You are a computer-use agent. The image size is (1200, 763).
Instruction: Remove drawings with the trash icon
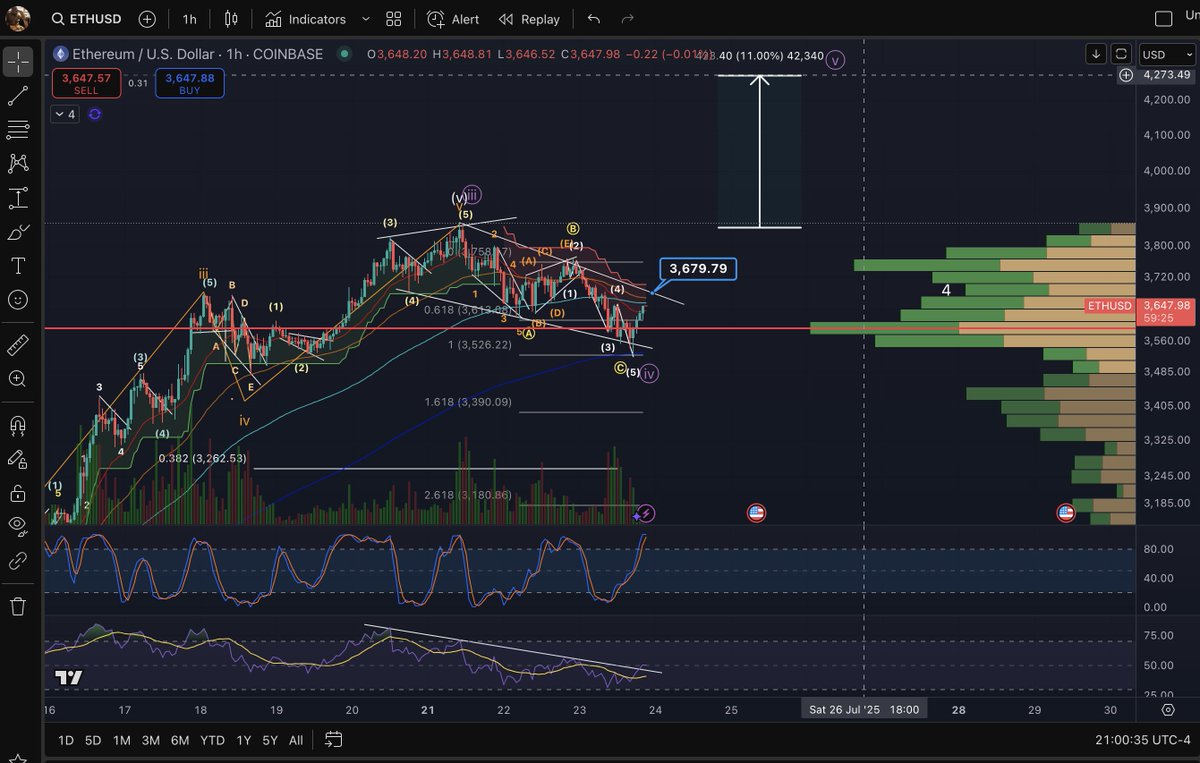(18, 606)
